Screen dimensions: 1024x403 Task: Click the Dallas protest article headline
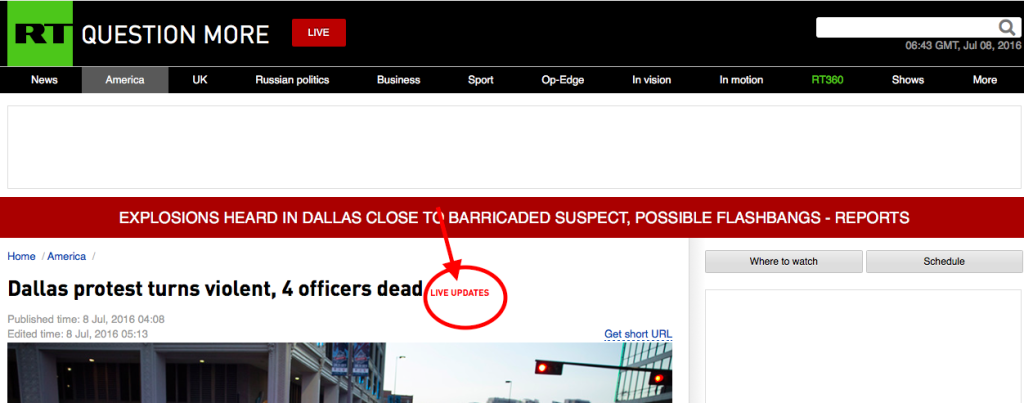[x=216, y=289]
